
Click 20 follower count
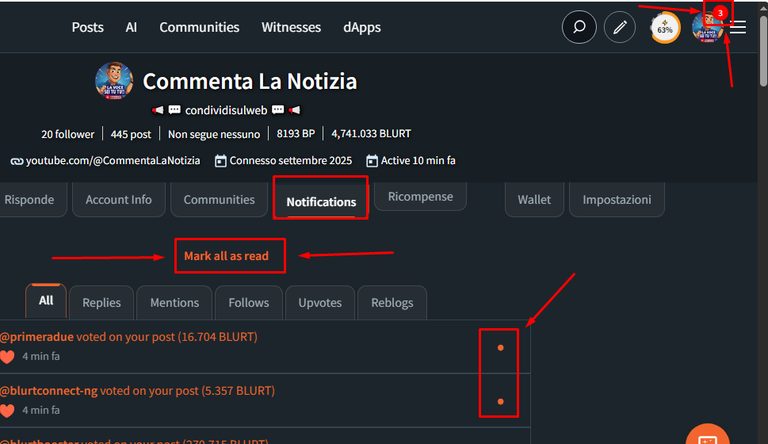(68, 134)
